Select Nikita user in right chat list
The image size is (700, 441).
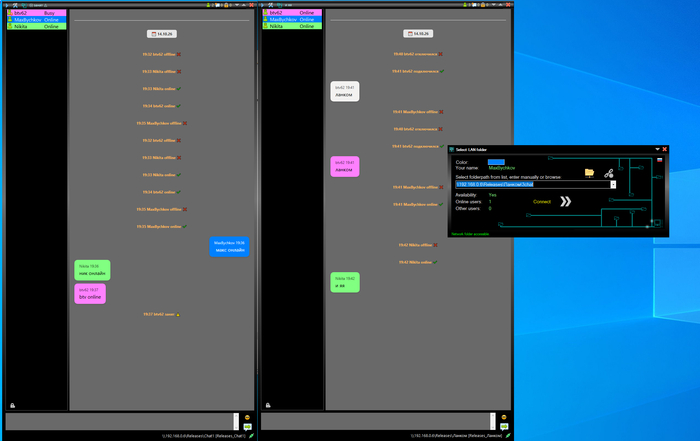tap(292, 26)
